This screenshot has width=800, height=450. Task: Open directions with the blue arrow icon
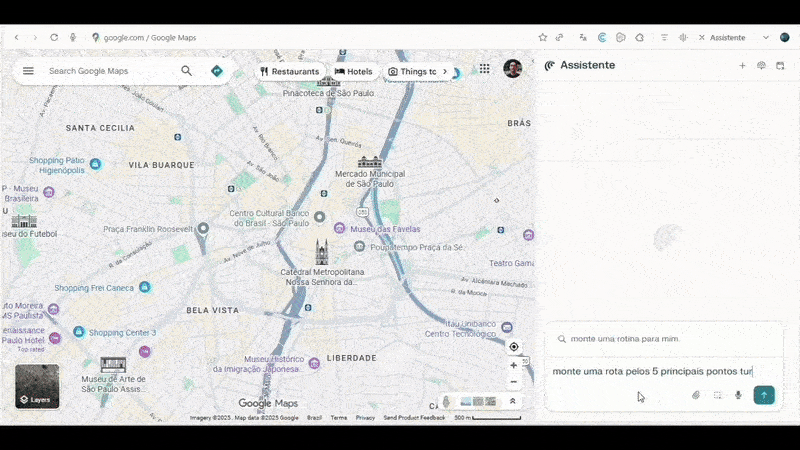point(216,71)
